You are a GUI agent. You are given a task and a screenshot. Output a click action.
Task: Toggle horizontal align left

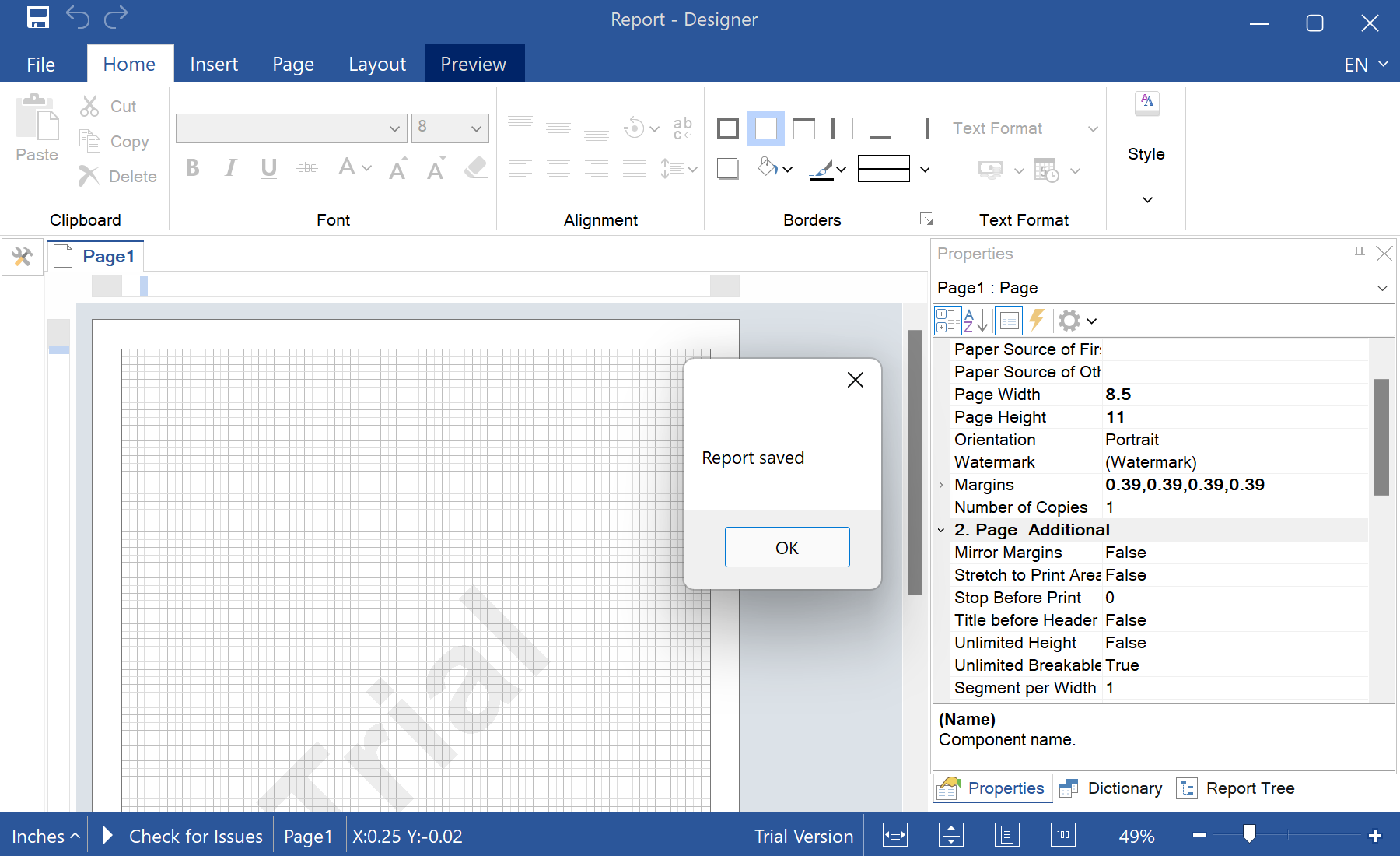tap(520, 168)
